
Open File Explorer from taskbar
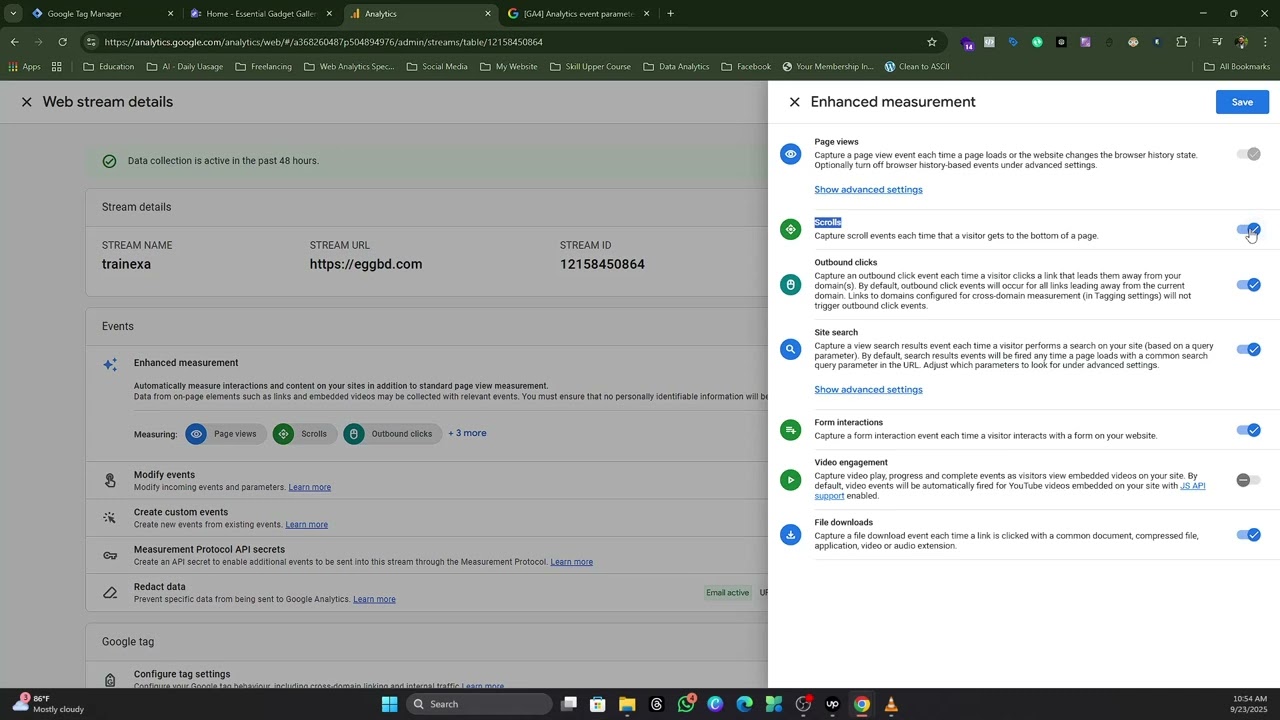click(x=627, y=704)
